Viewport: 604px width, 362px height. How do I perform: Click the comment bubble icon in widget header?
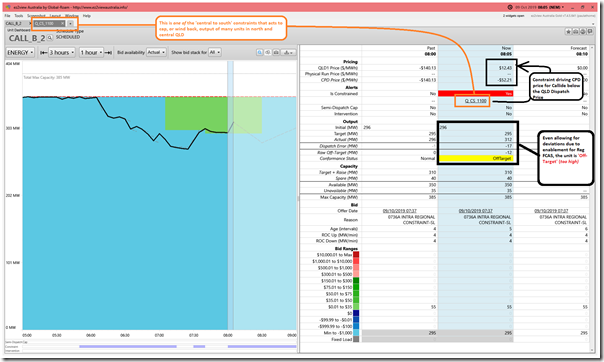click(590, 32)
